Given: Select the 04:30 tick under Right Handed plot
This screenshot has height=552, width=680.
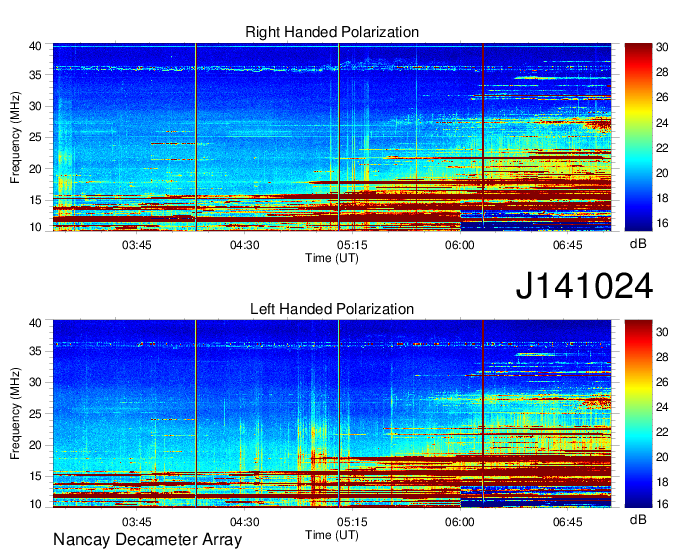Looking at the screenshot, I should pyautogui.click(x=245, y=245).
